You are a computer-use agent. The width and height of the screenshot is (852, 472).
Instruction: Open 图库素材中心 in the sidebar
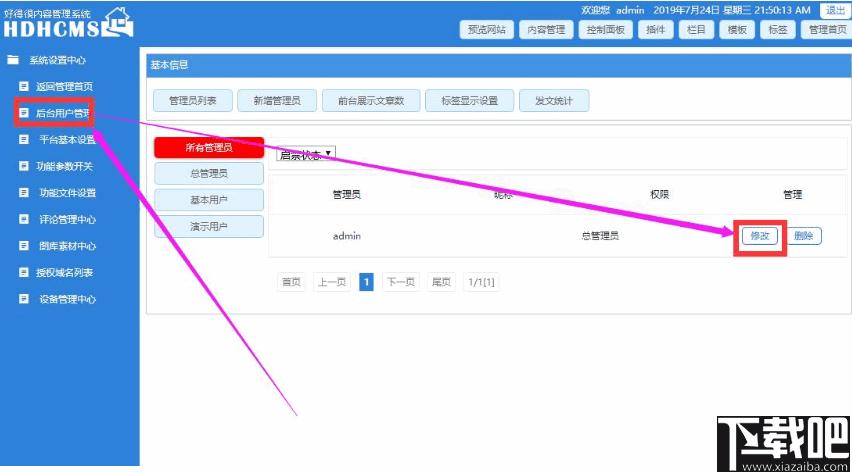click(x=67, y=246)
